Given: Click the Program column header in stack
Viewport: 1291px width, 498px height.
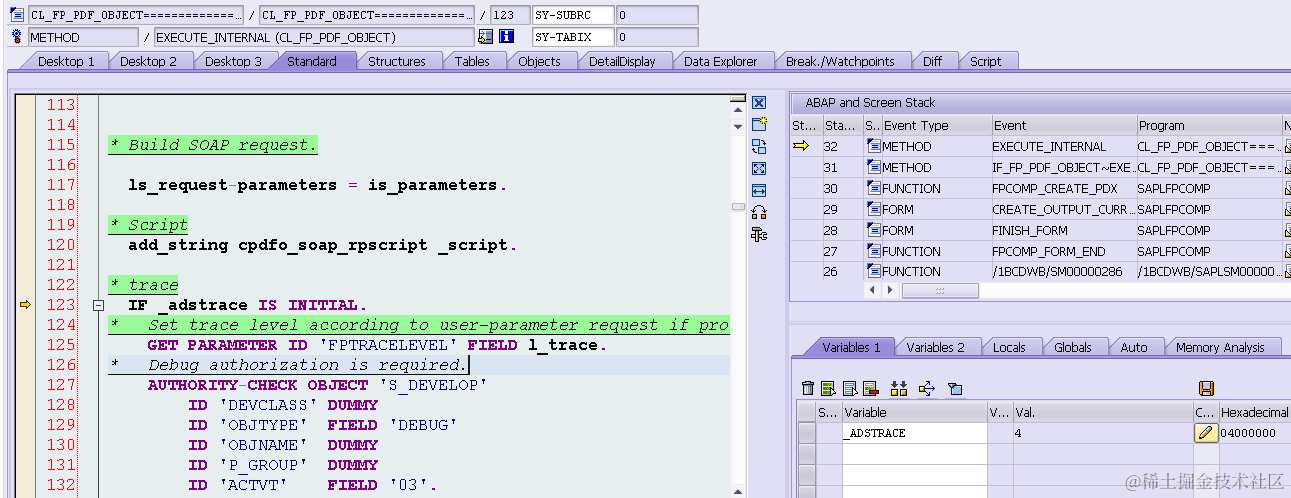Looking at the screenshot, I should (x=1209, y=126).
